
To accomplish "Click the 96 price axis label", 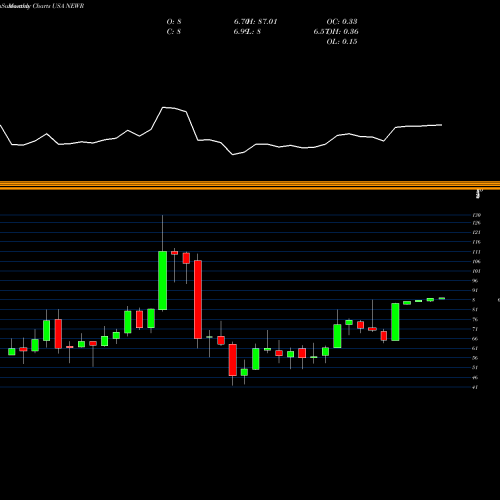I will coord(475,281).
